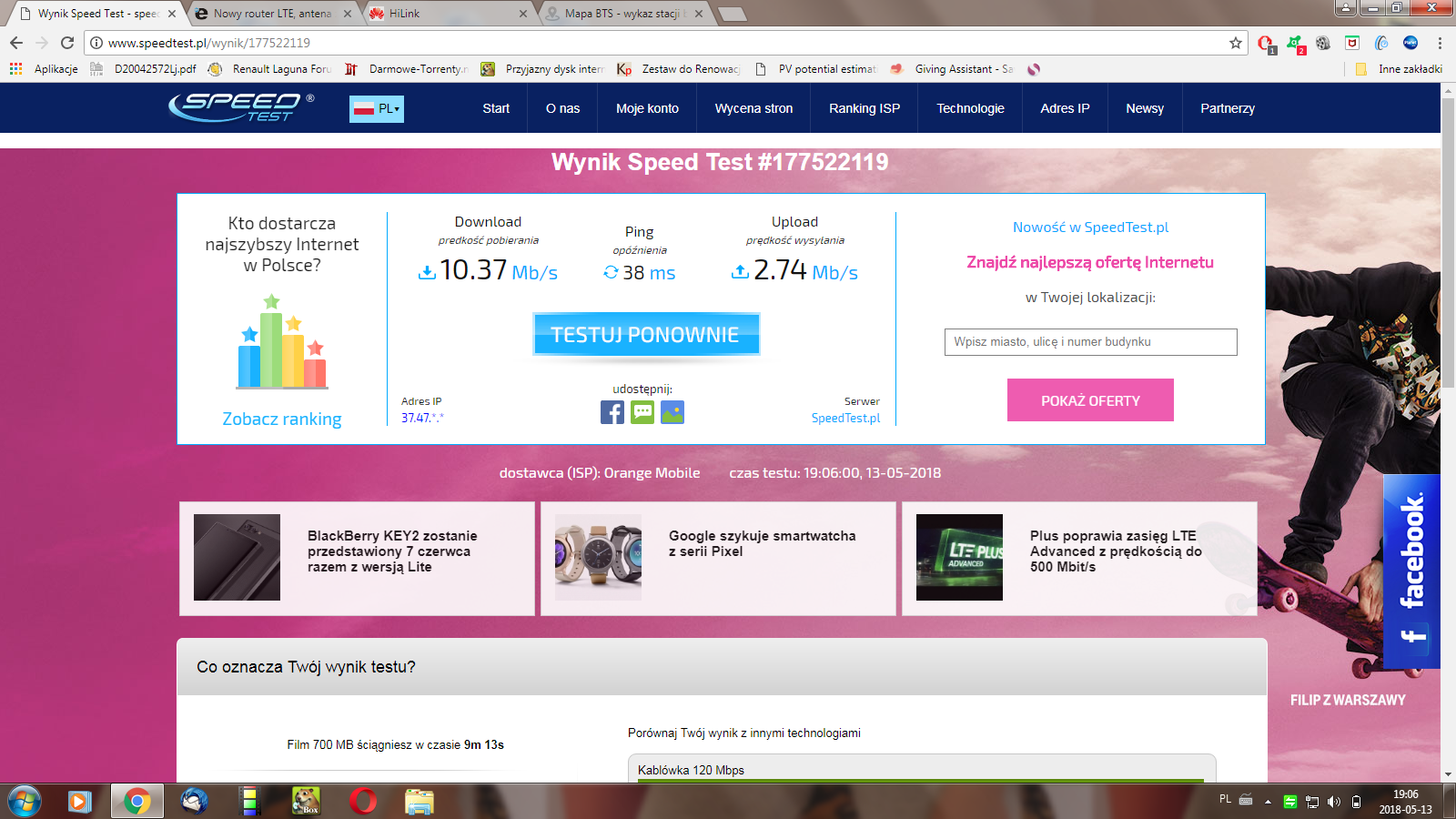Open Giving Assistant bookmark
The image size is (1456, 819).
click(952, 69)
